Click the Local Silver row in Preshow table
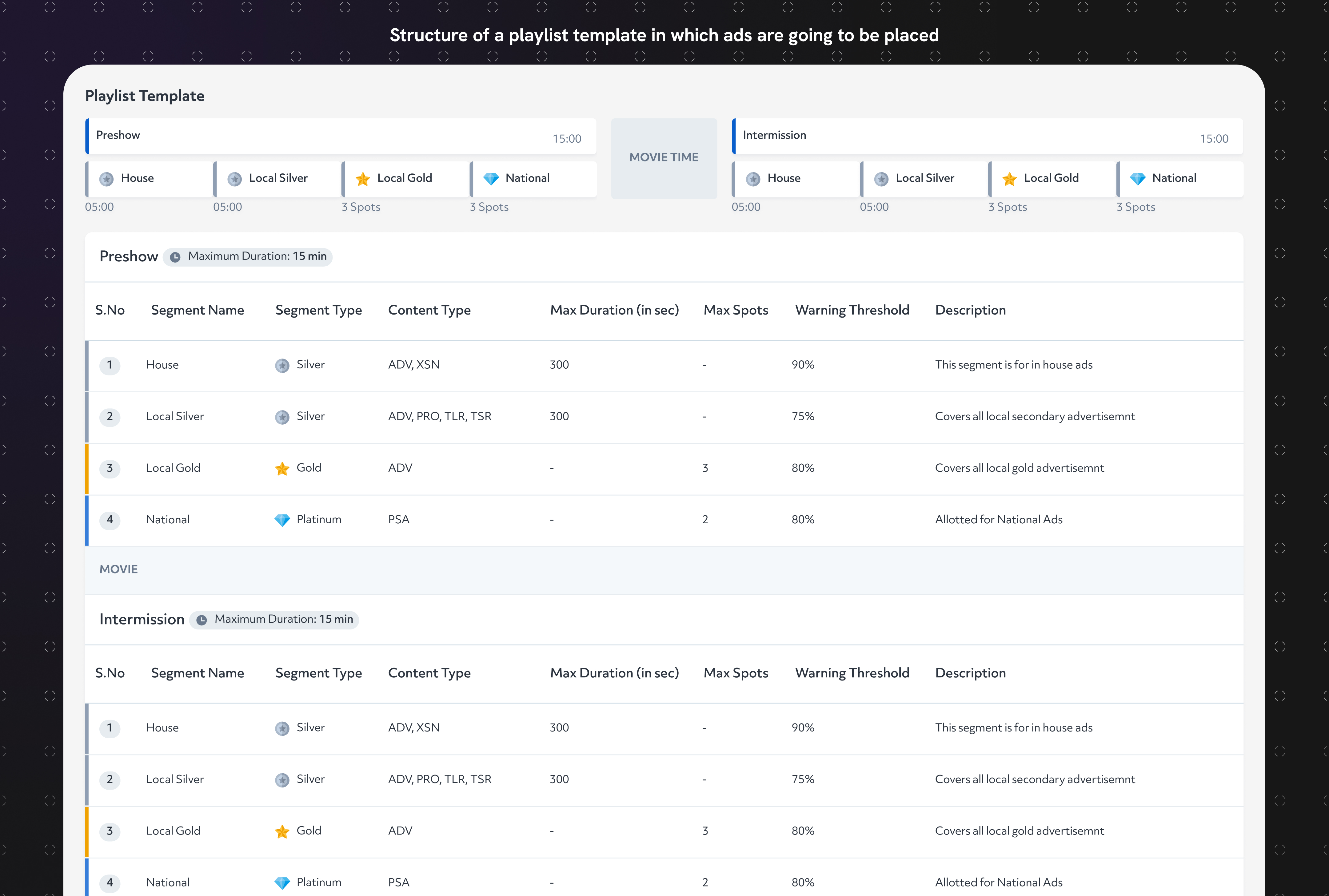This screenshot has width=1329, height=896. point(175,417)
